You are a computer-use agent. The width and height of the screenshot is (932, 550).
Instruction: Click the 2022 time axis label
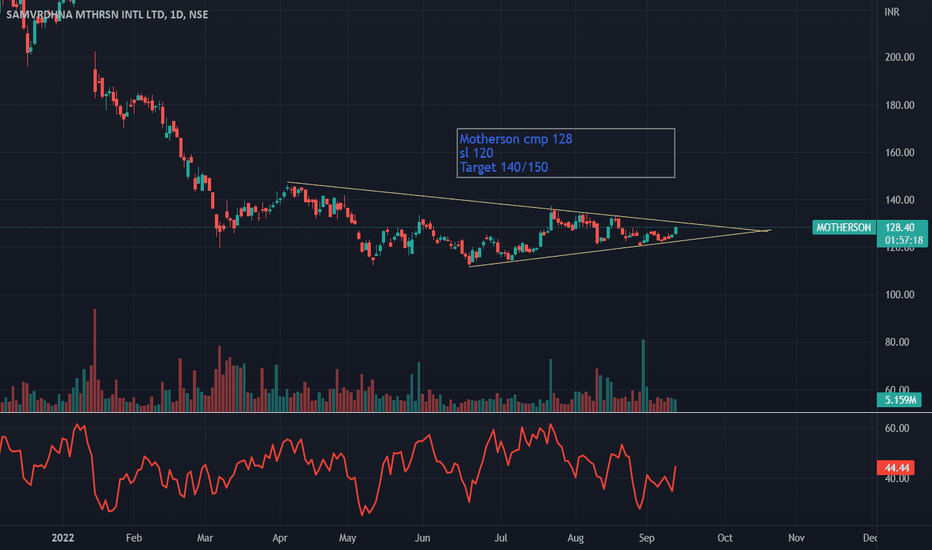click(63, 538)
